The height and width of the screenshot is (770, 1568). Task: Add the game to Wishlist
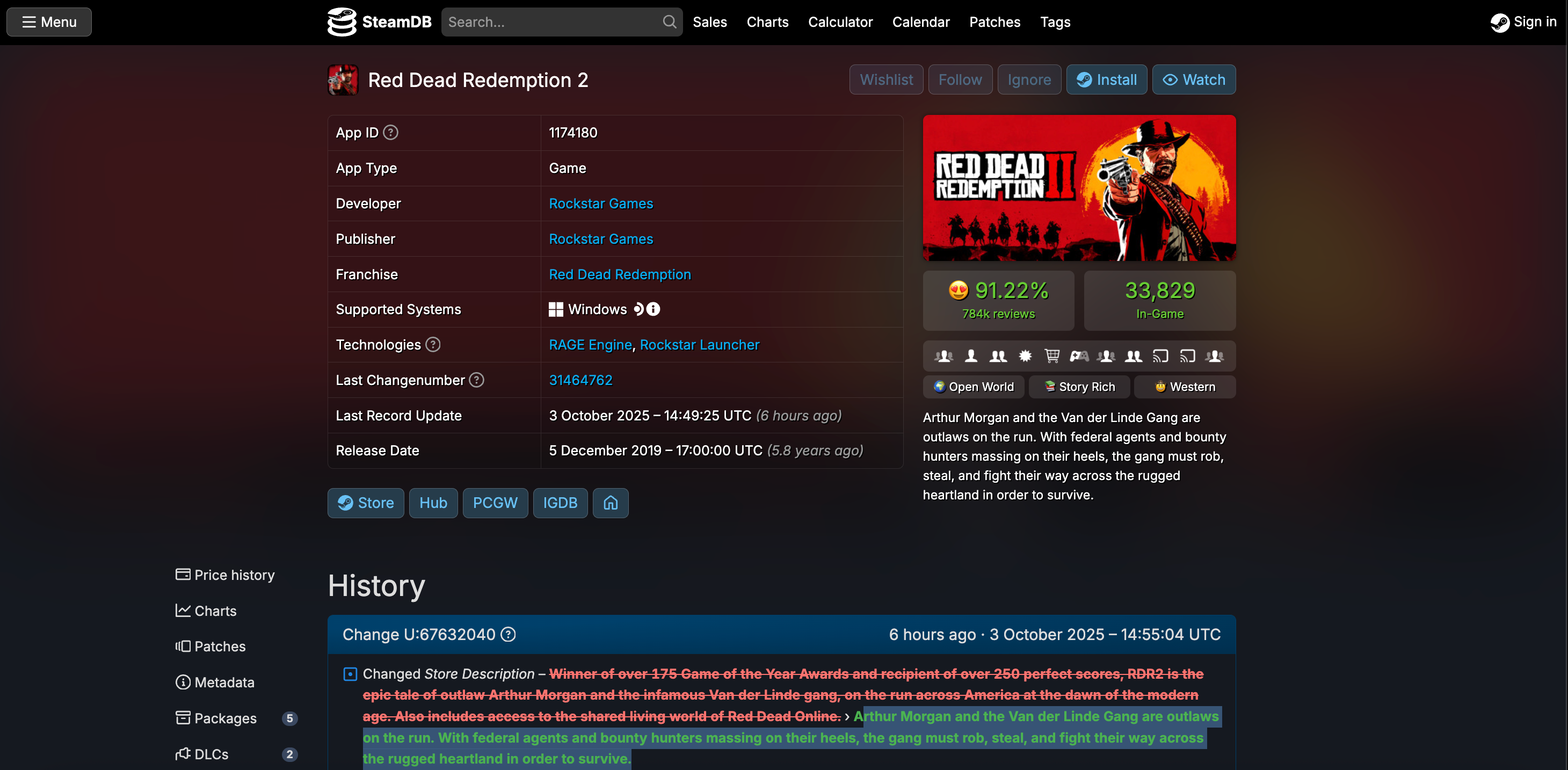click(885, 79)
